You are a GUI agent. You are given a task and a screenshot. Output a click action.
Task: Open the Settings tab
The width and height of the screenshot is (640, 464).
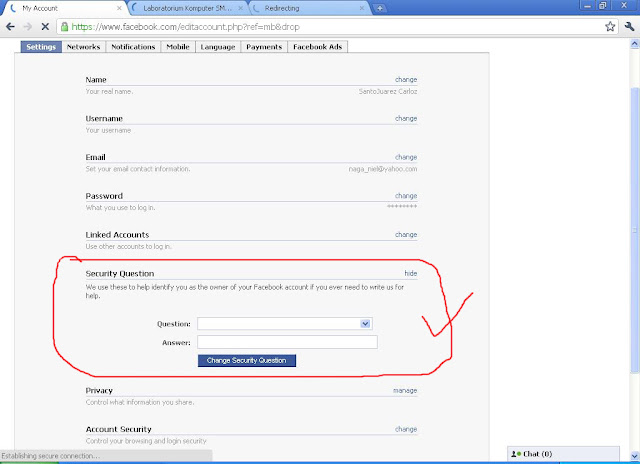pos(41,47)
